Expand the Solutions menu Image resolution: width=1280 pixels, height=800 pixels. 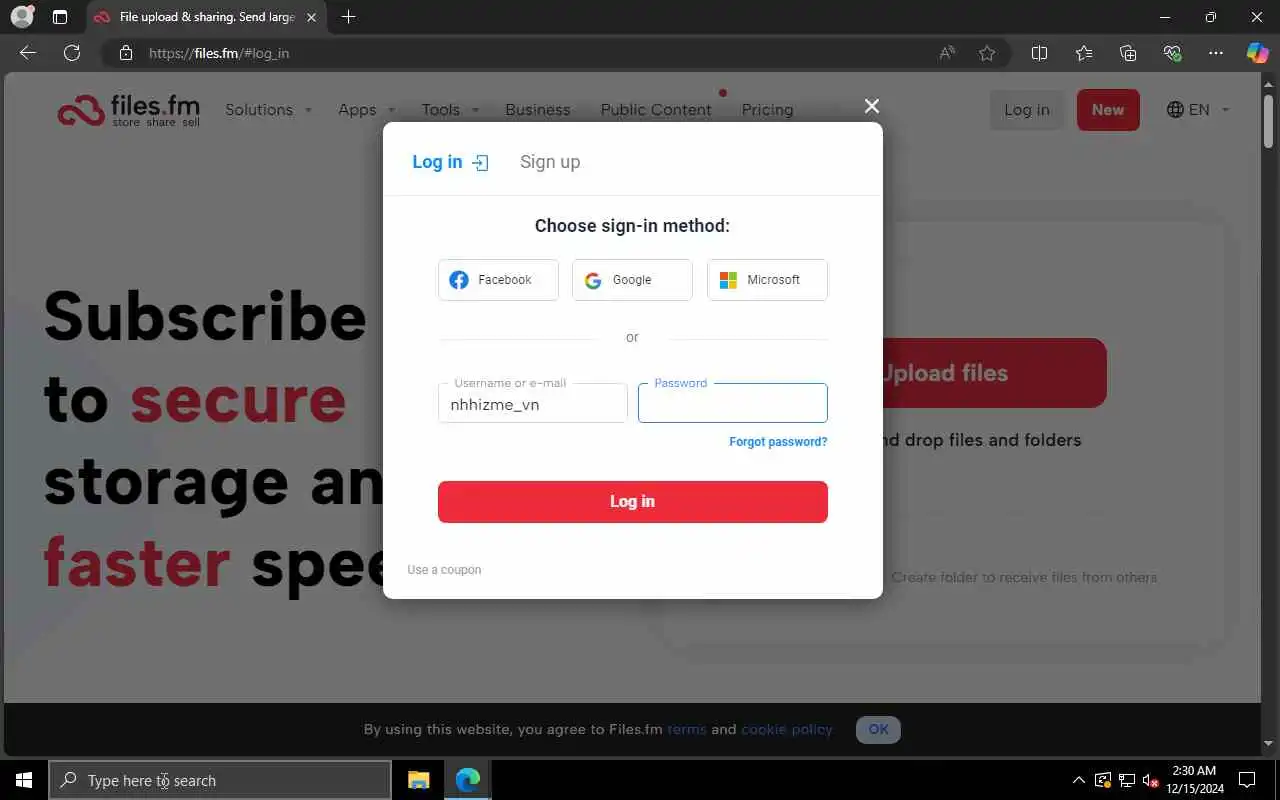268,110
